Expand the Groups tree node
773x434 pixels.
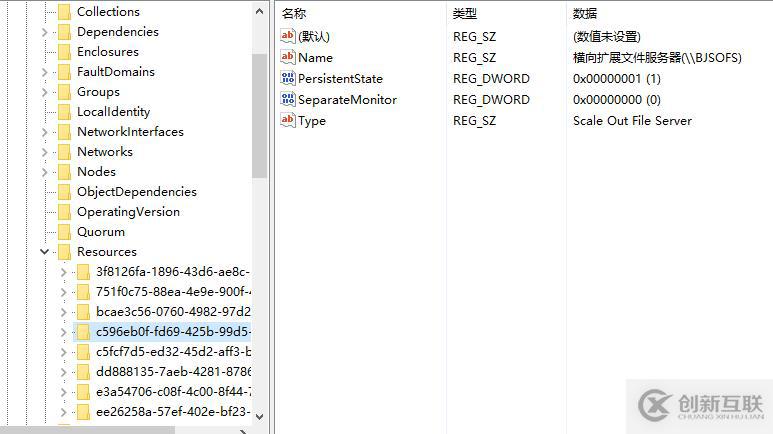[45, 92]
